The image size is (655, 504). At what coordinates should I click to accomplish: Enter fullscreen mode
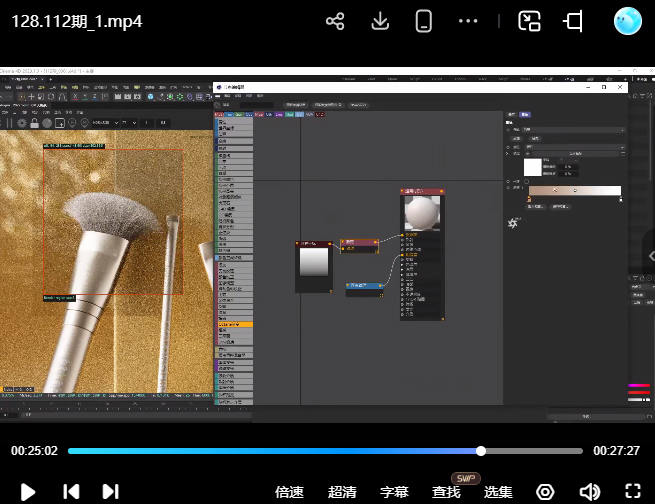633,491
